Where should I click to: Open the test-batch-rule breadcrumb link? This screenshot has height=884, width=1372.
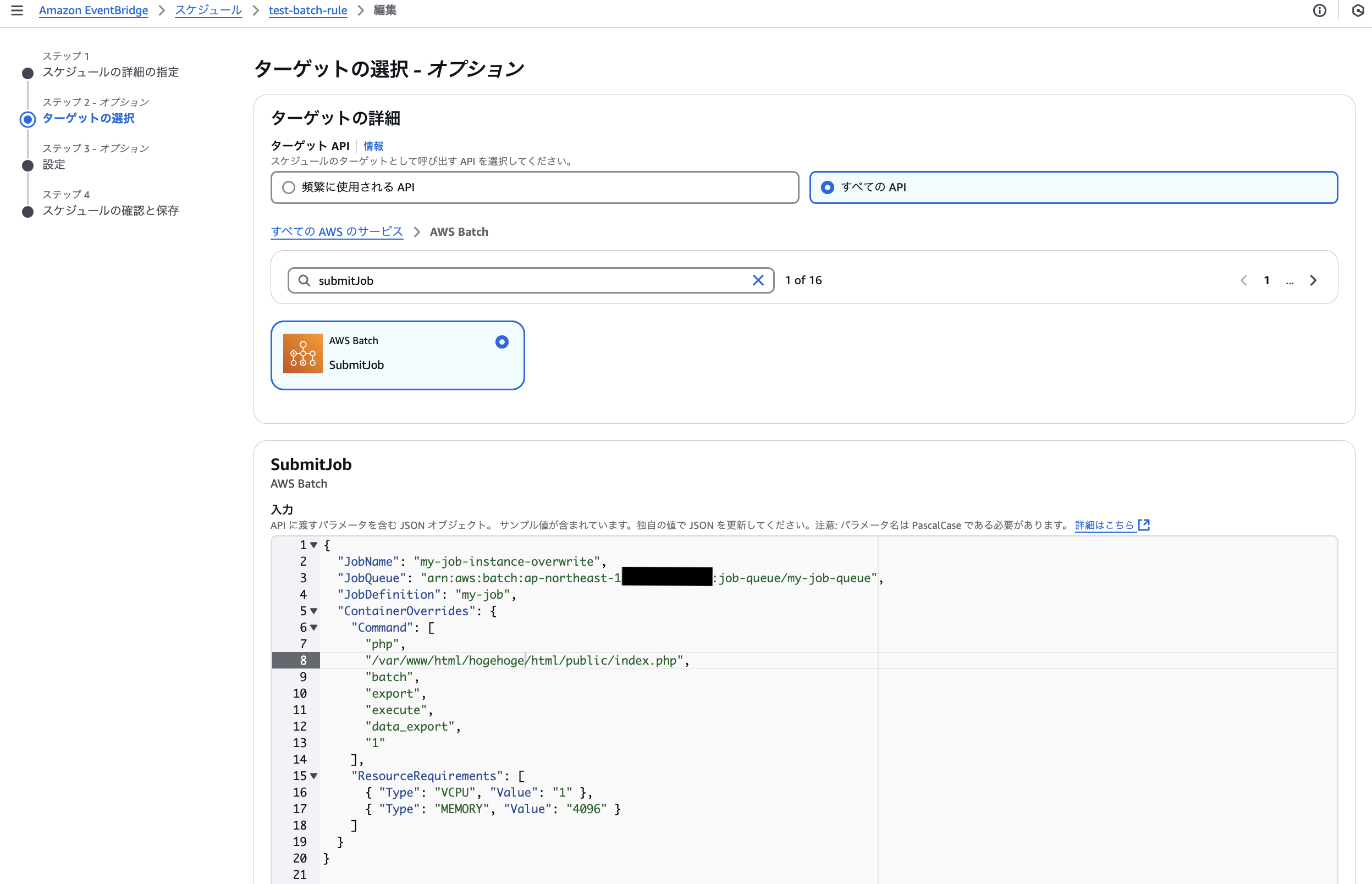[308, 10]
